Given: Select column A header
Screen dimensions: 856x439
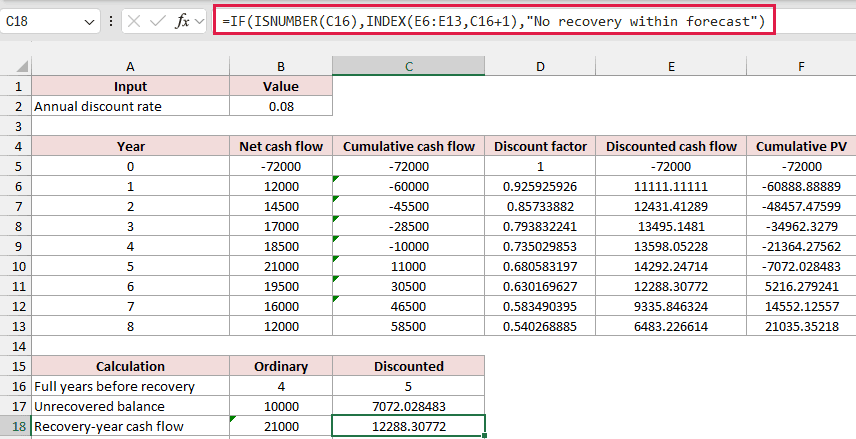Looking at the screenshot, I should coord(130,67).
